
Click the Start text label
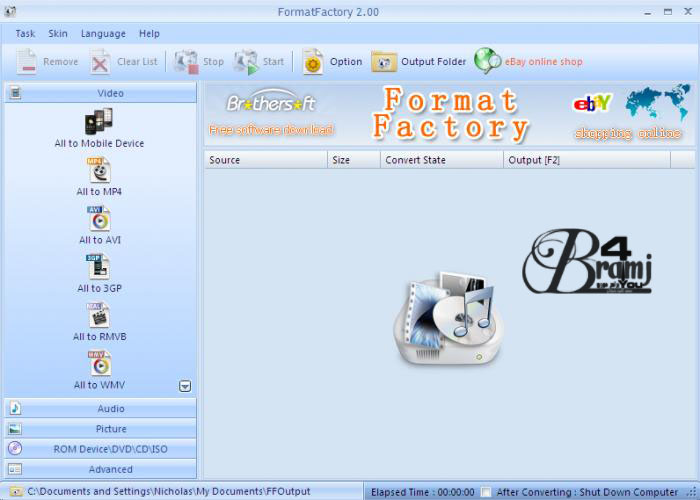pos(273,62)
